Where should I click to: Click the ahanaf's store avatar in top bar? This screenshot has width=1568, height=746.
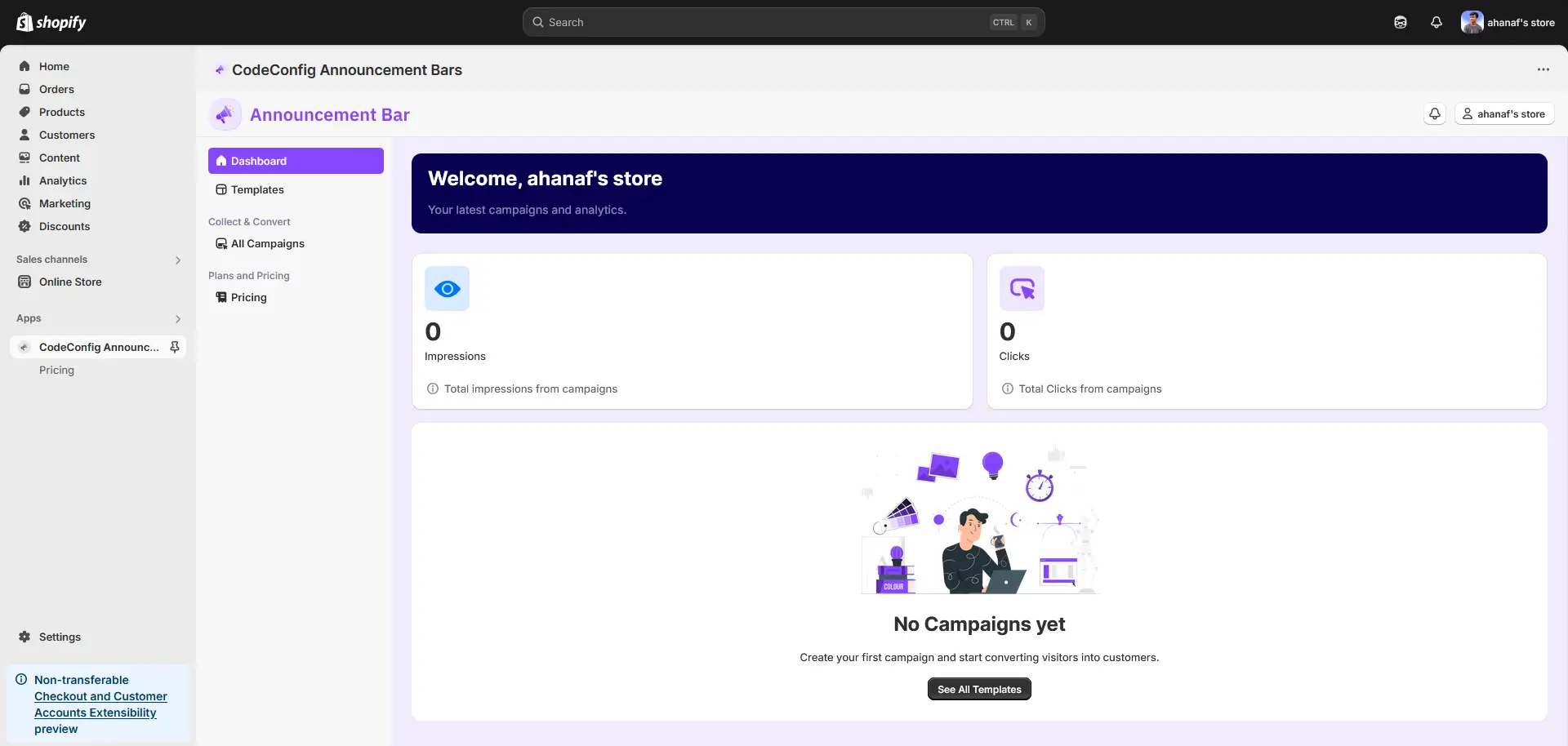click(1472, 22)
